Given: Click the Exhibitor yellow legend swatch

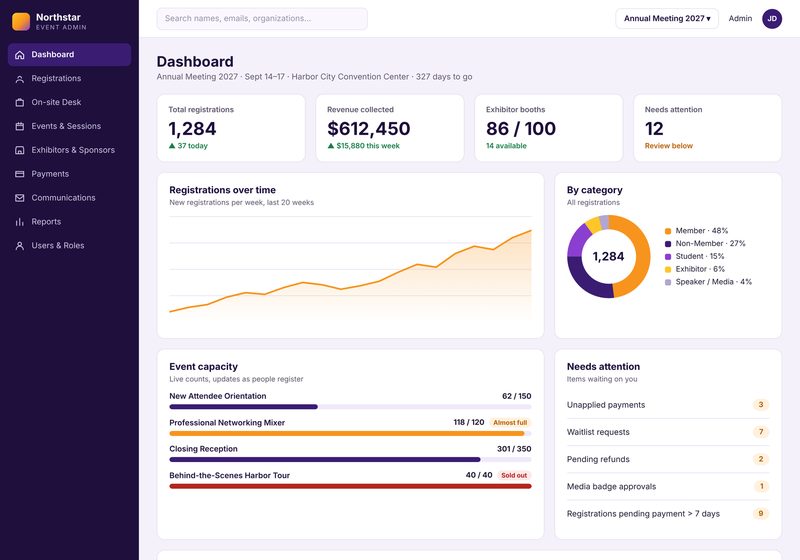Looking at the screenshot, I should click(668, 269).
